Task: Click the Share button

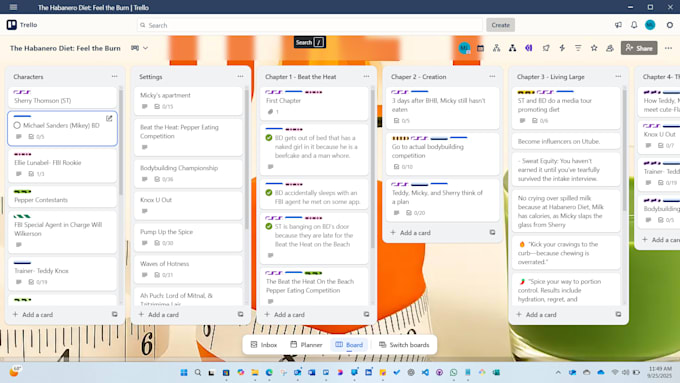Action: pos(639,48)
